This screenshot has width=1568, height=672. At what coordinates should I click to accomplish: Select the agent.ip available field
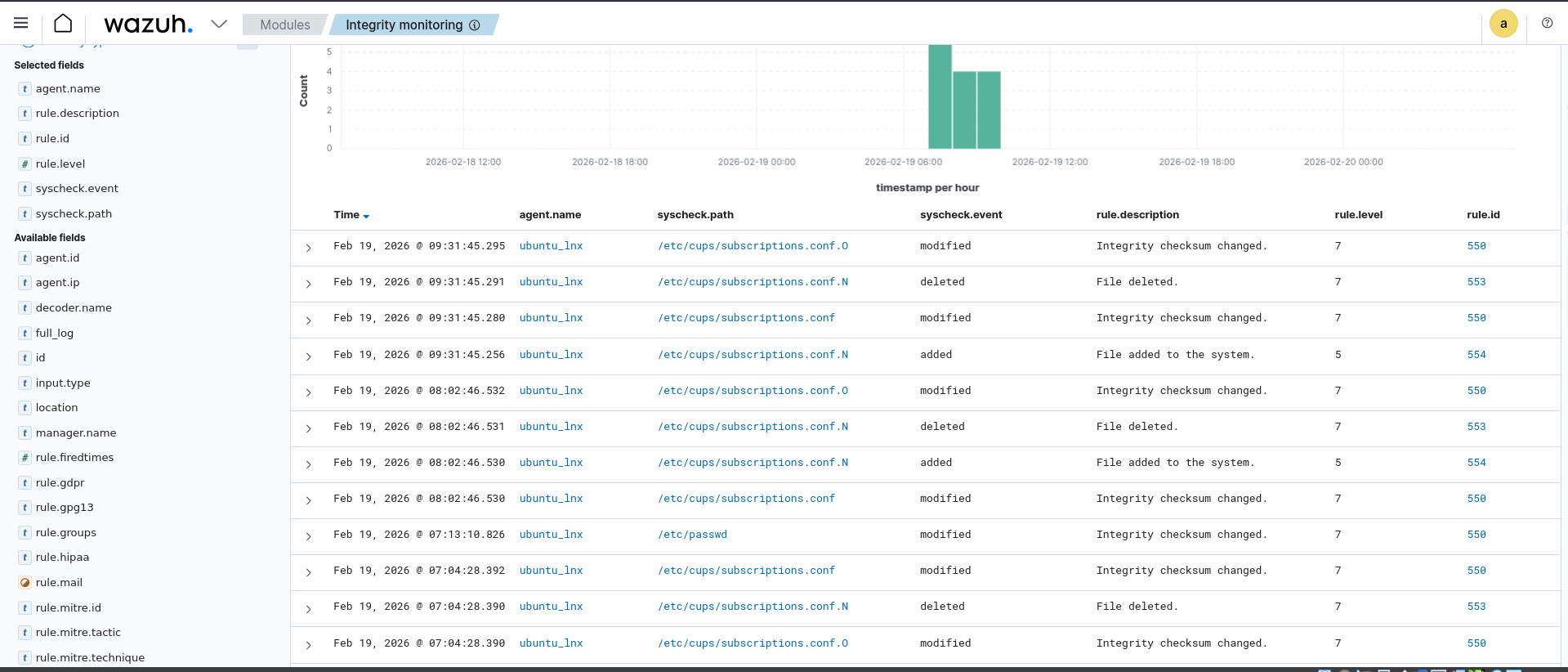pyautogui.click(x=57, y=283)
